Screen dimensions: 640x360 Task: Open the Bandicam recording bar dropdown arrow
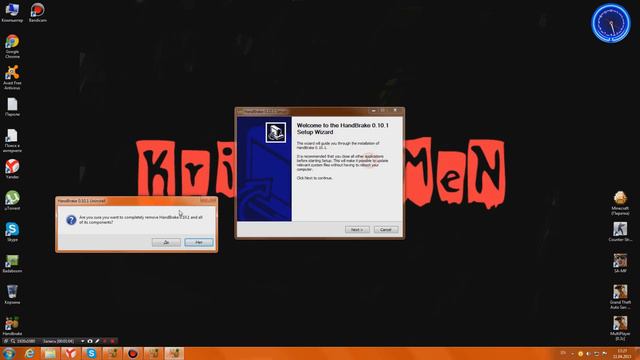(82, 341)
